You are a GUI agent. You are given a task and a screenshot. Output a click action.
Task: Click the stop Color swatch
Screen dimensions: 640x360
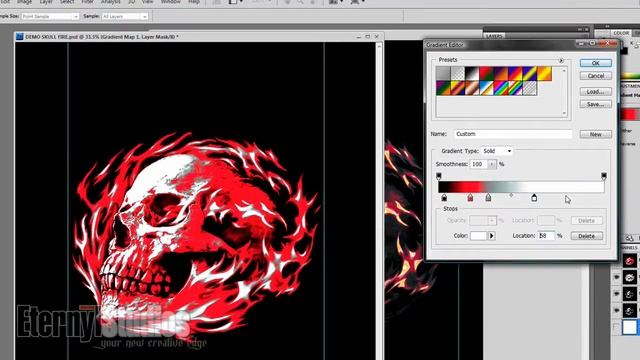pyautogui.click(x=478, y=236)
